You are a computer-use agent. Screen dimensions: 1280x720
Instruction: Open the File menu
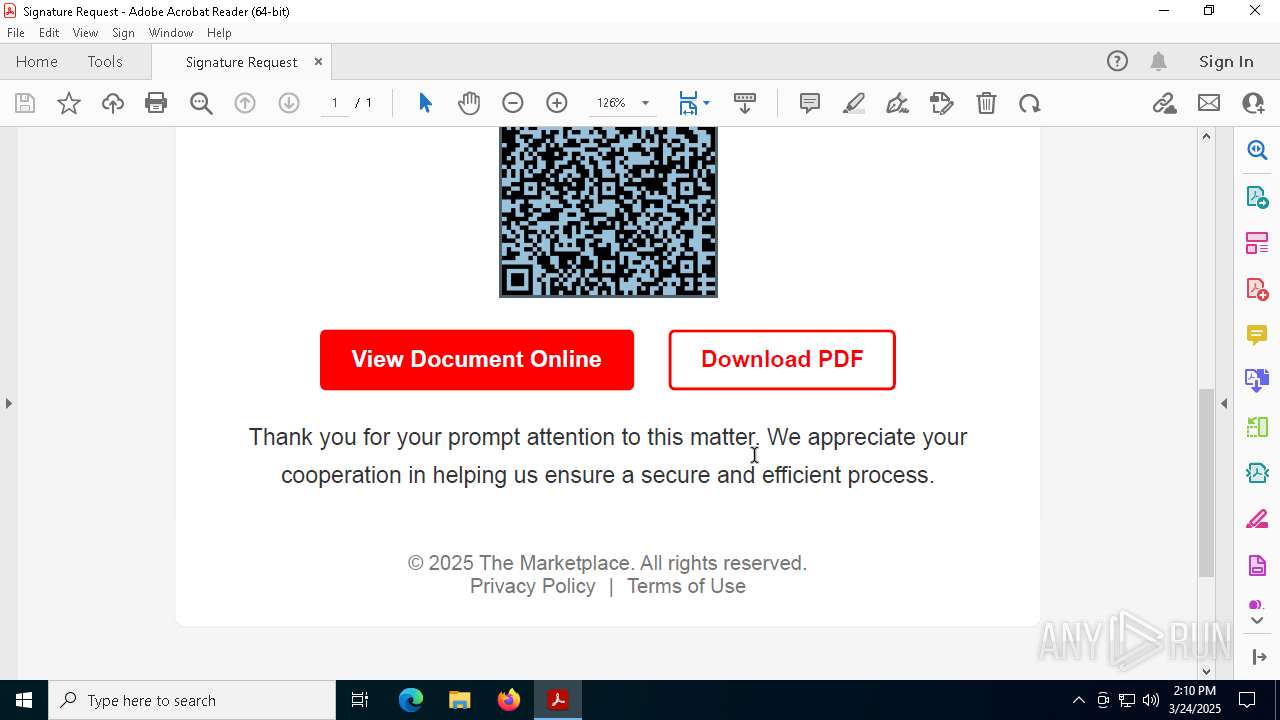point(16,33)
